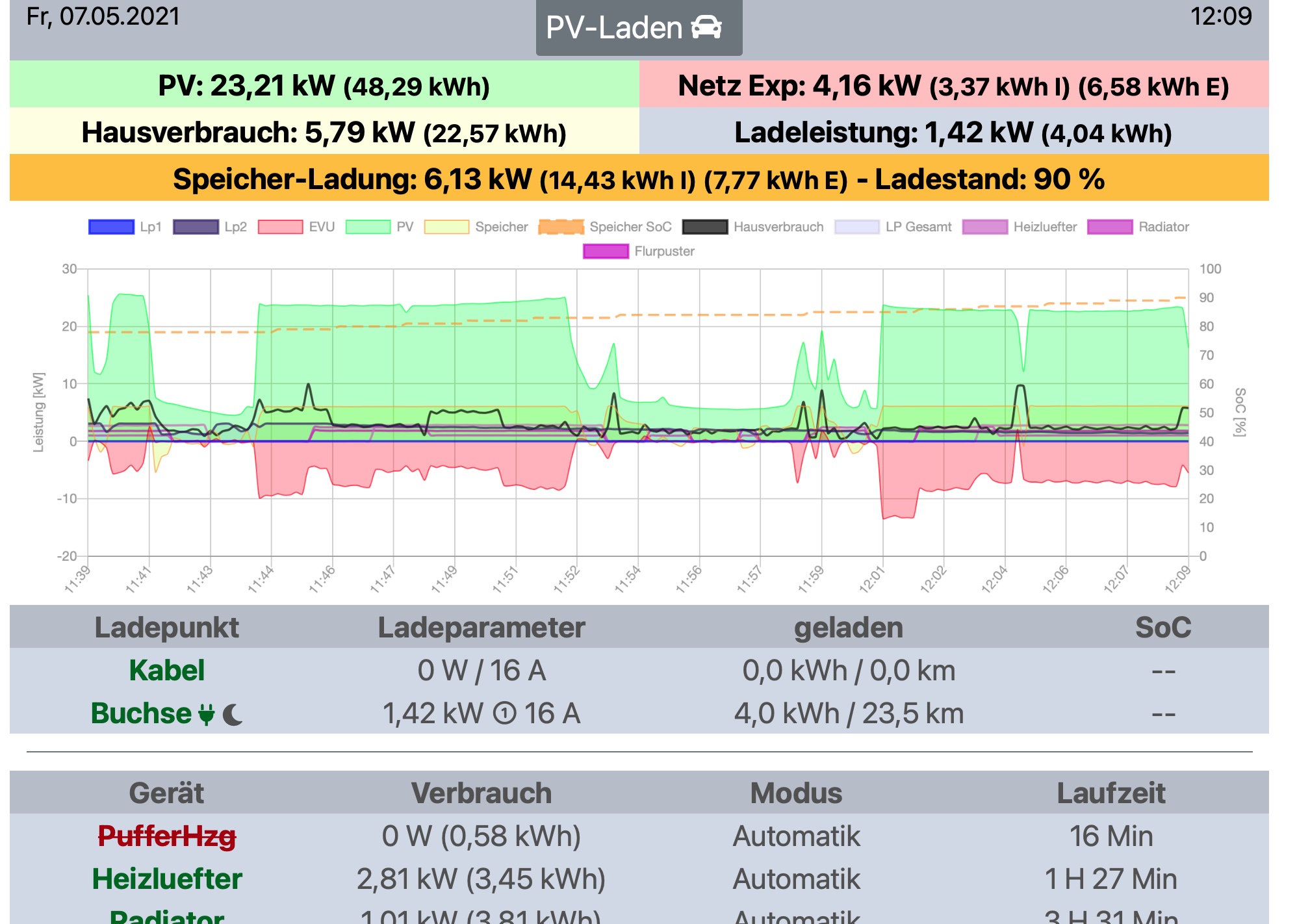Toggle the Flurpuster legend entry
The image size is (1297, 924).
tap(606, 251)
